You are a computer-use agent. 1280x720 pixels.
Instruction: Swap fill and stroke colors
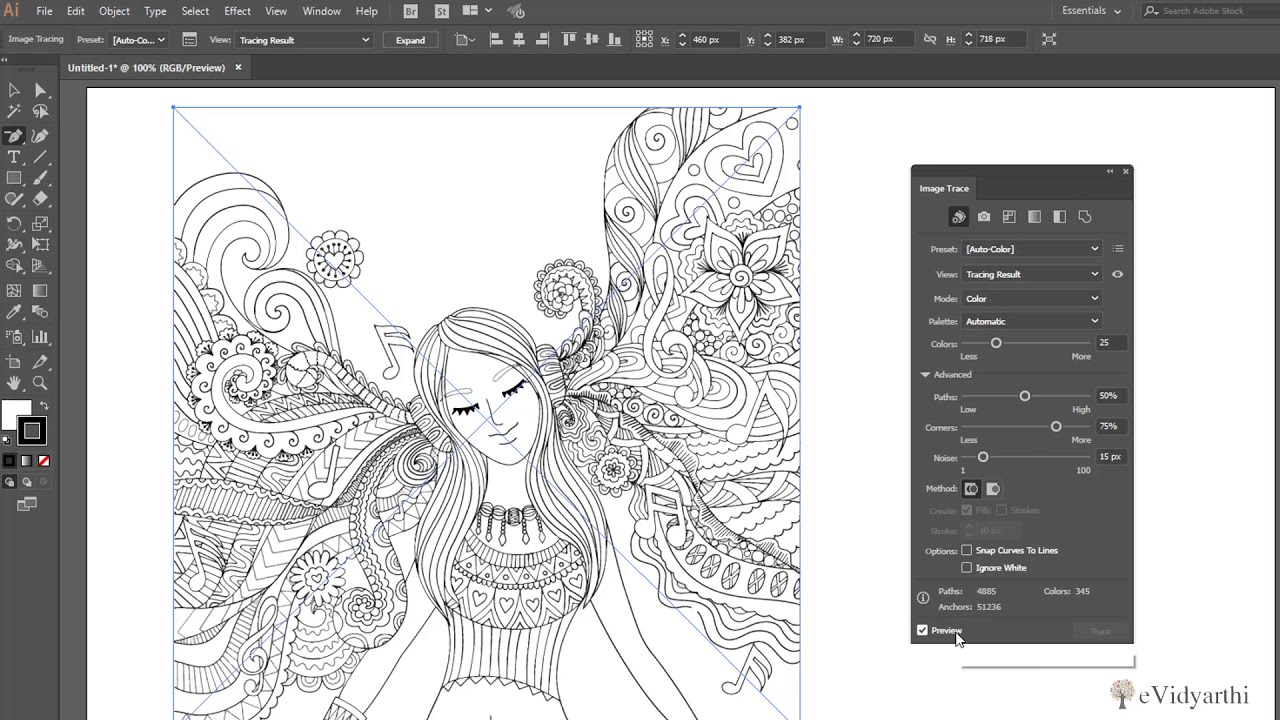pos(44,406)
